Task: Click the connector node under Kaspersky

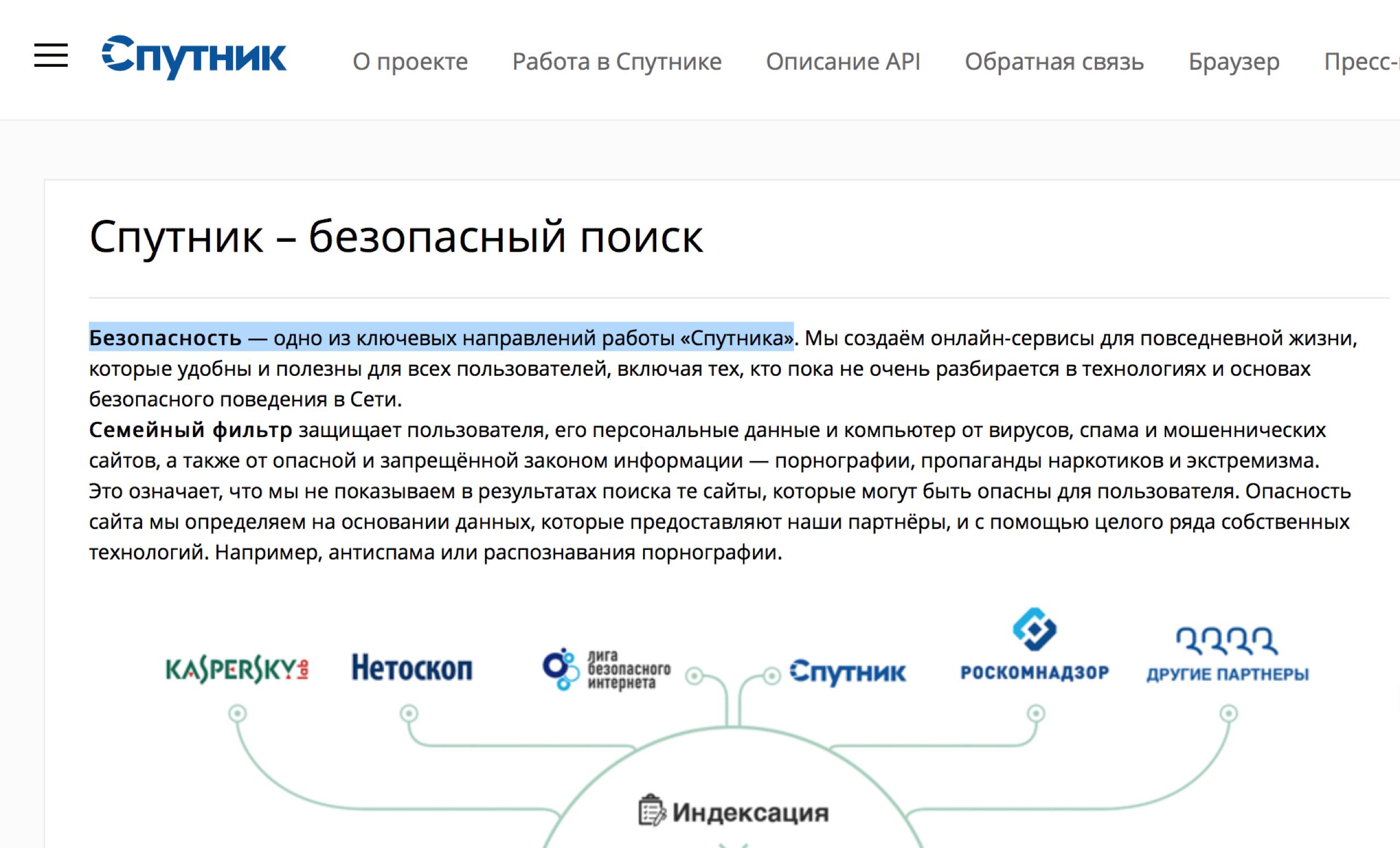Action: (237, 713)
